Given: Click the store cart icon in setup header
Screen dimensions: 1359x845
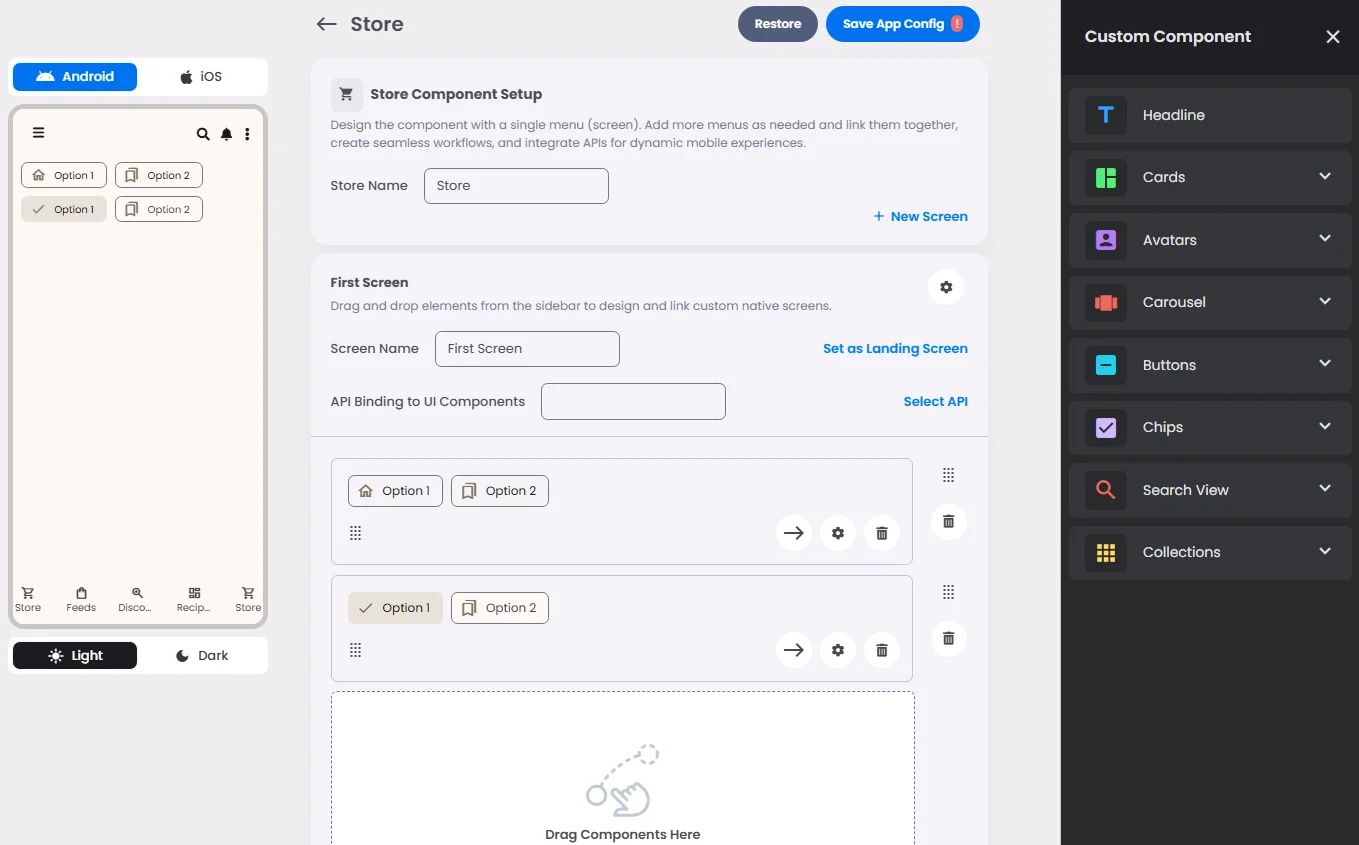Looking at the screenshot, I should pos(346,94).
